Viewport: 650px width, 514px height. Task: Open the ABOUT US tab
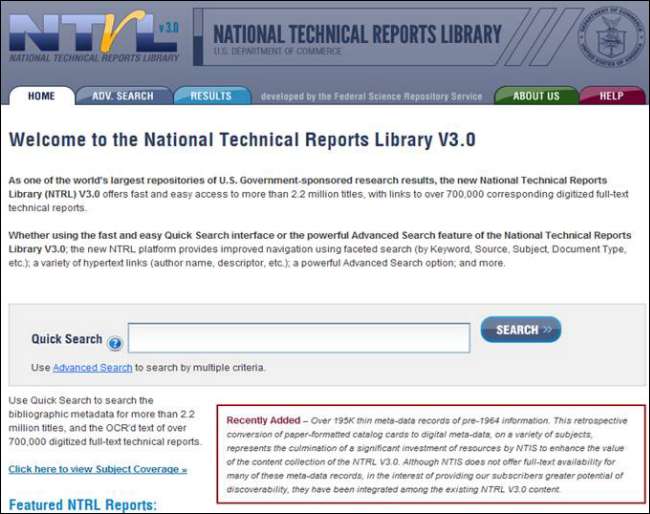coord(536,96)
